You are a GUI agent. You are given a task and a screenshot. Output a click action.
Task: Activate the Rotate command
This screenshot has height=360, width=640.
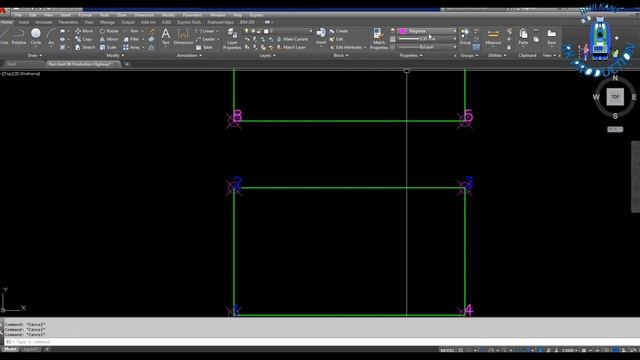click(109, 31)
